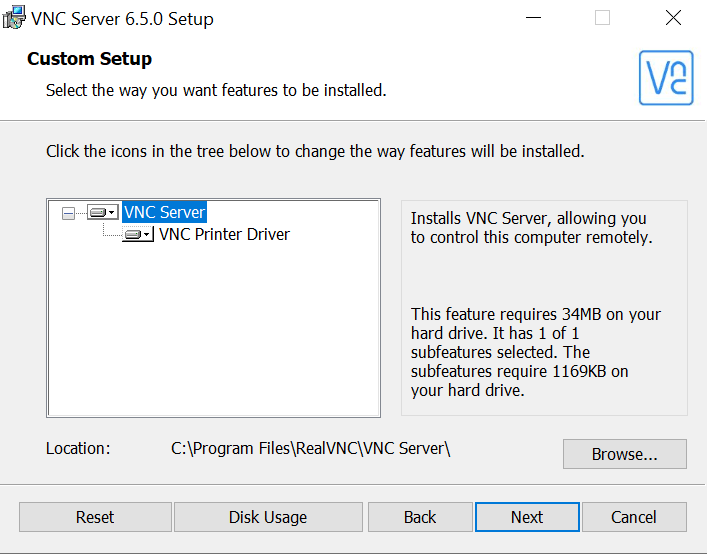Screen dimensions: 707x554
Task: Collapse the VNC Server tree node
Action: (69, 213)
